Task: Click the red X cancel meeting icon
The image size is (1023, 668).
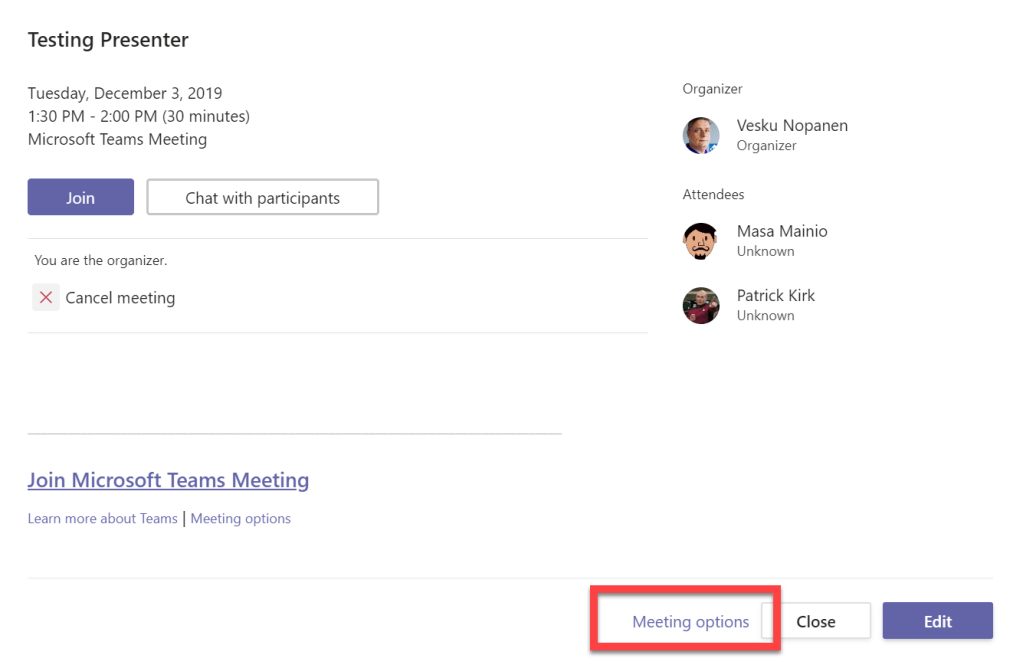Action: pos(45,297)
